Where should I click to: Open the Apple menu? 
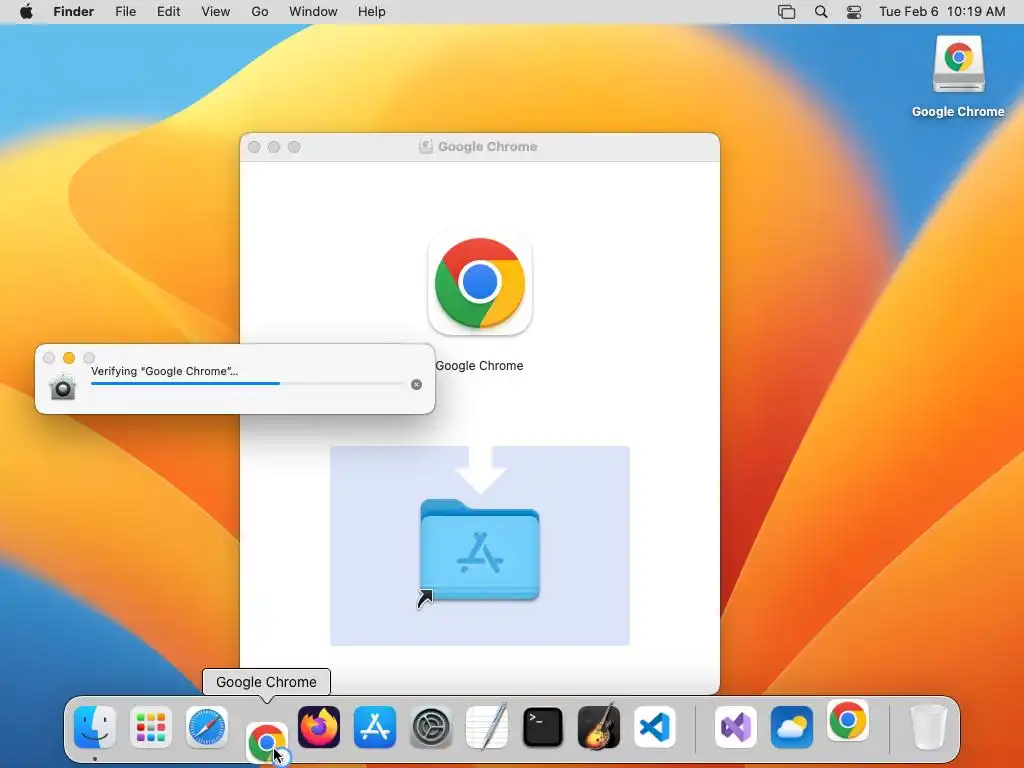pos(26,12)
